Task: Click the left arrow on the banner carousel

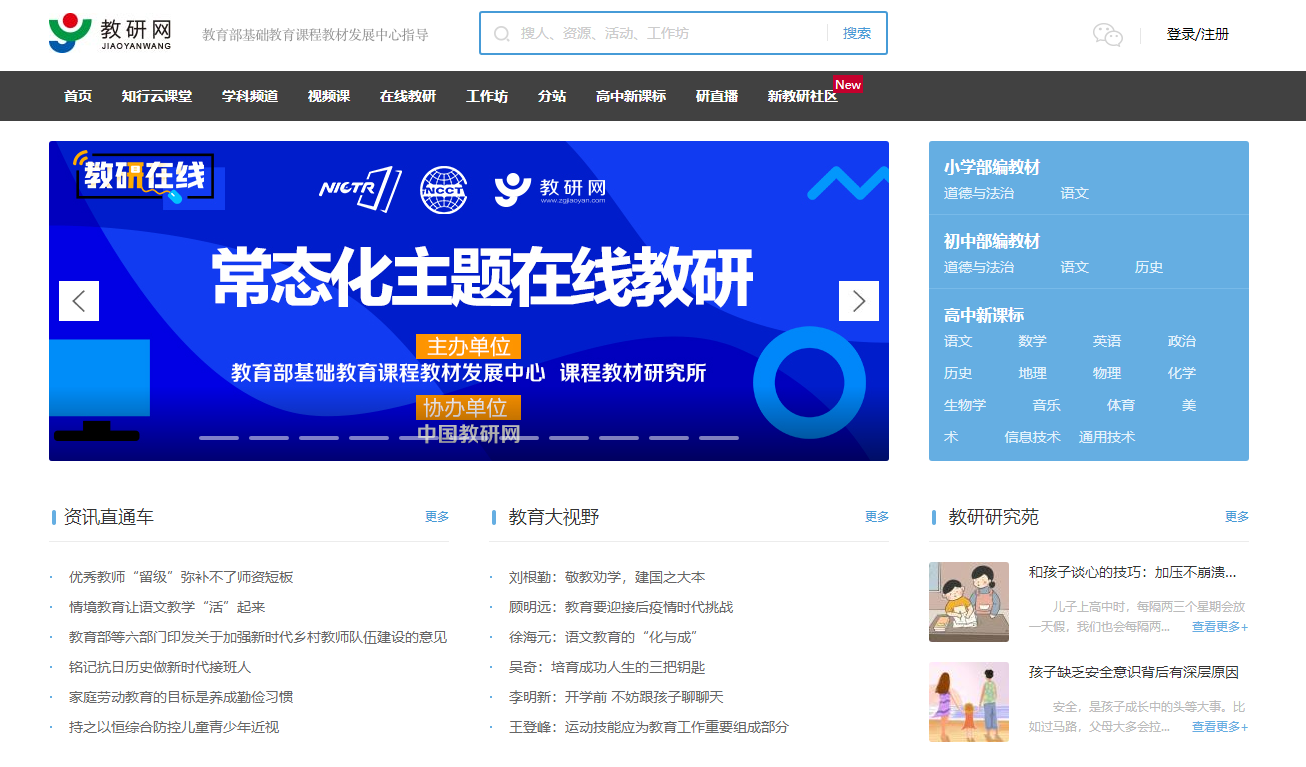Action: pyautogui.click(x=78, y=301)
